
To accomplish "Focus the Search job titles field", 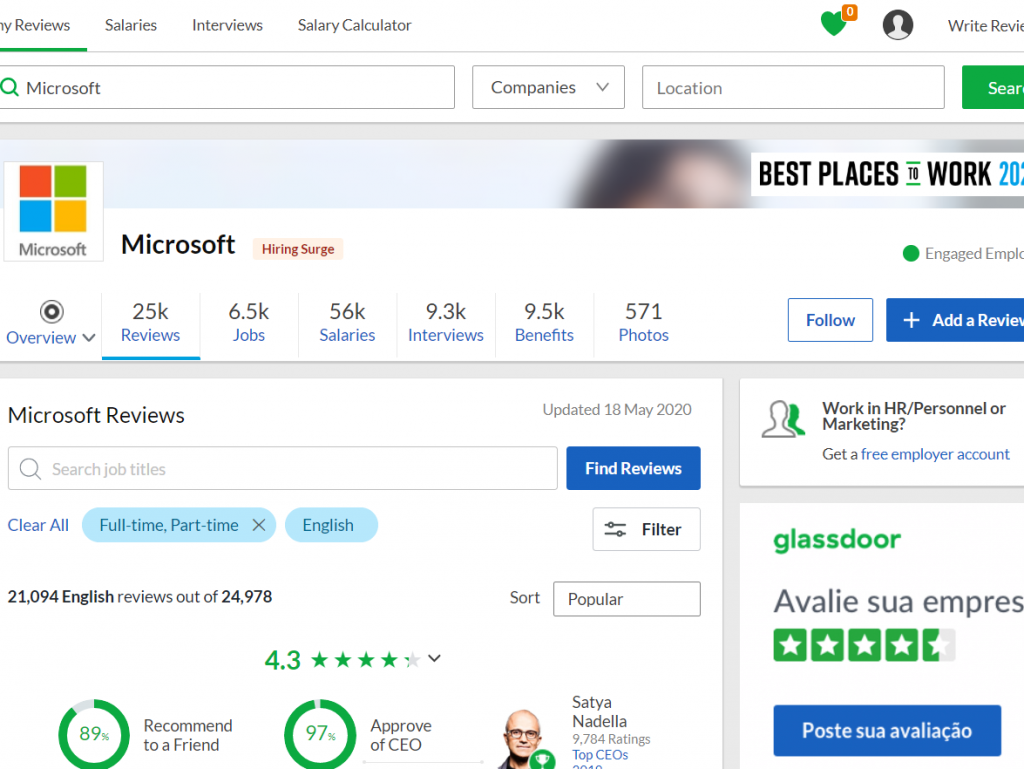I will (283, 468).
